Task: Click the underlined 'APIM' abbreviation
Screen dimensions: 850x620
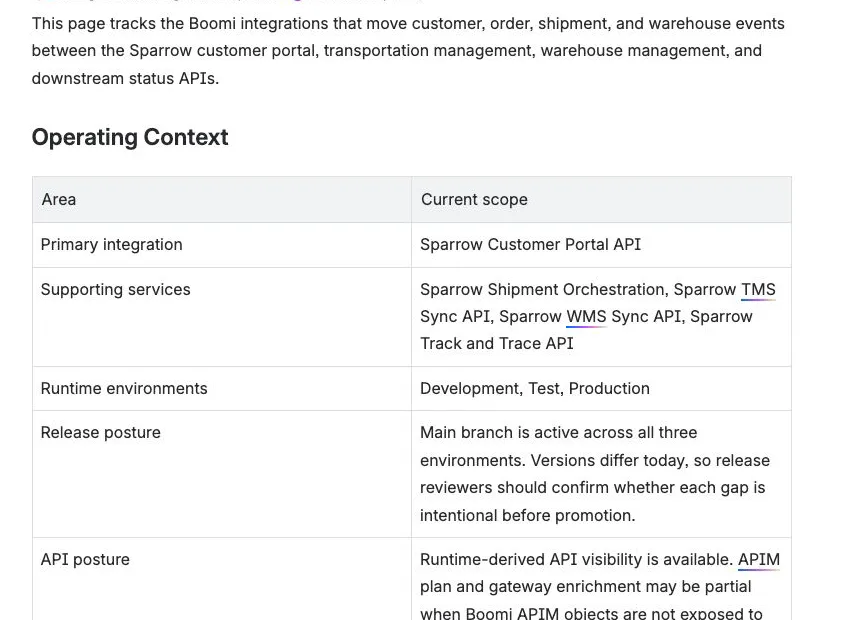Action: (x=758, y=559)
